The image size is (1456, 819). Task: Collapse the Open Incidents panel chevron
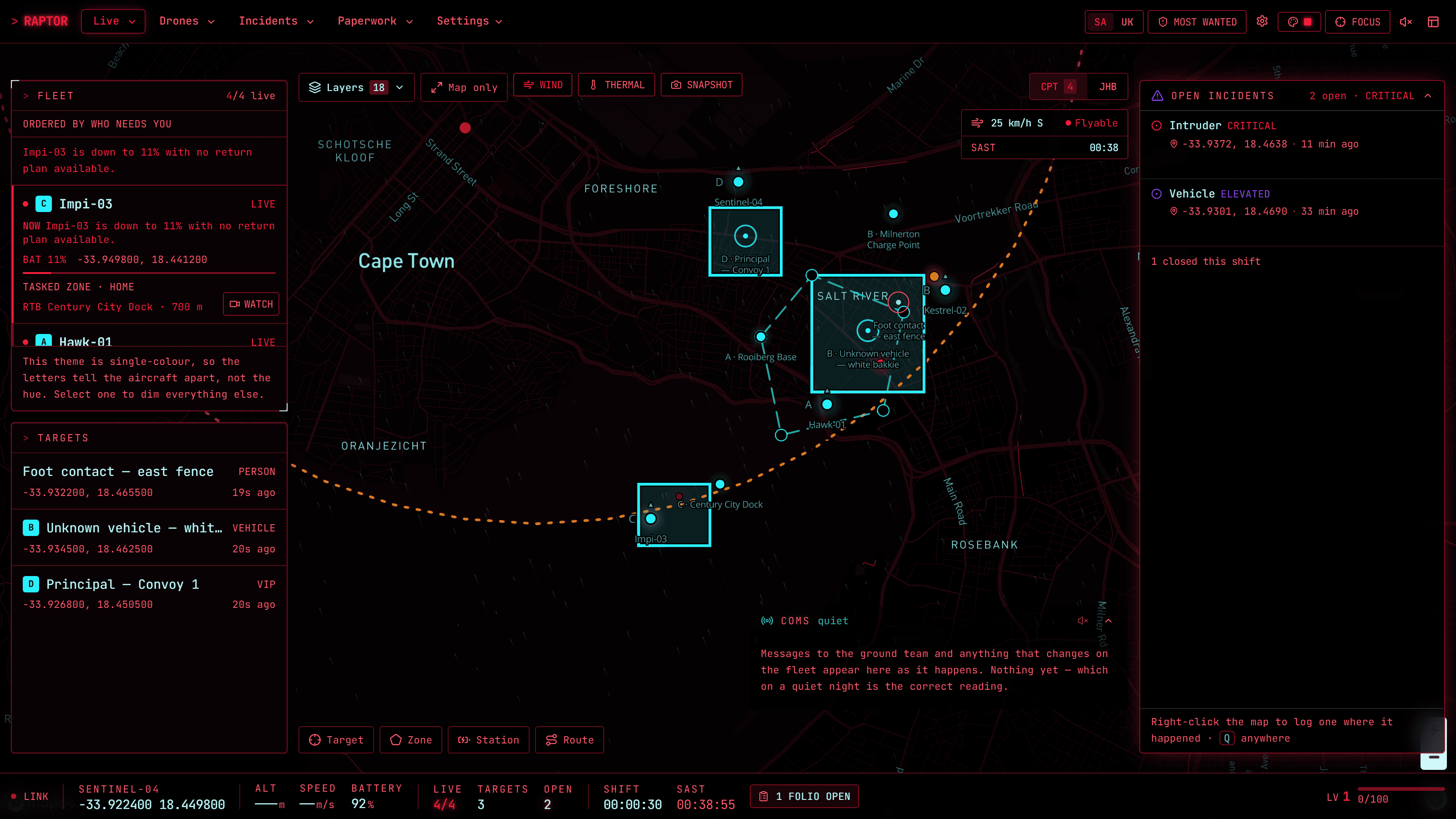tap(1428, 96)
